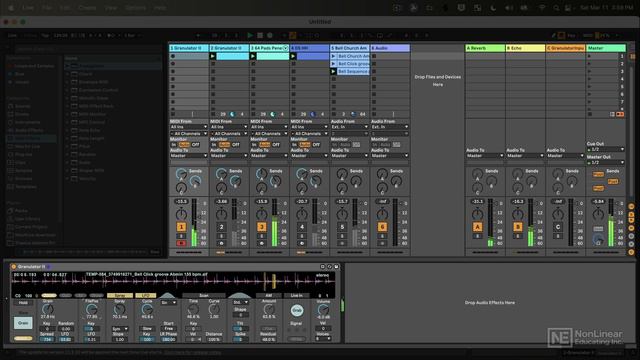This screenshot has height=360, width=640.
Task: Launch scene 1 in the Master track
Action: [x=589, y=56]
